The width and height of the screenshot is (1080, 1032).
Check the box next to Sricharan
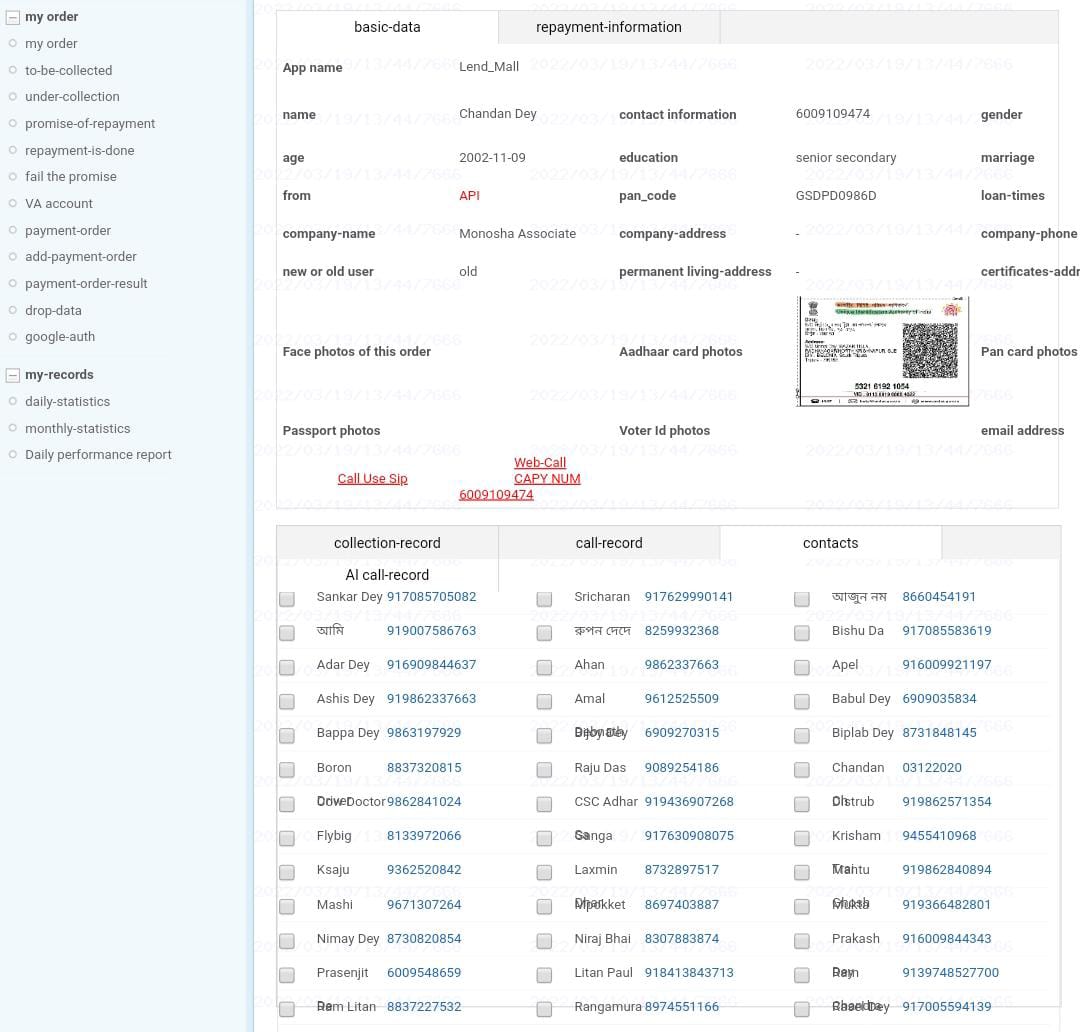tap(544, 599)
